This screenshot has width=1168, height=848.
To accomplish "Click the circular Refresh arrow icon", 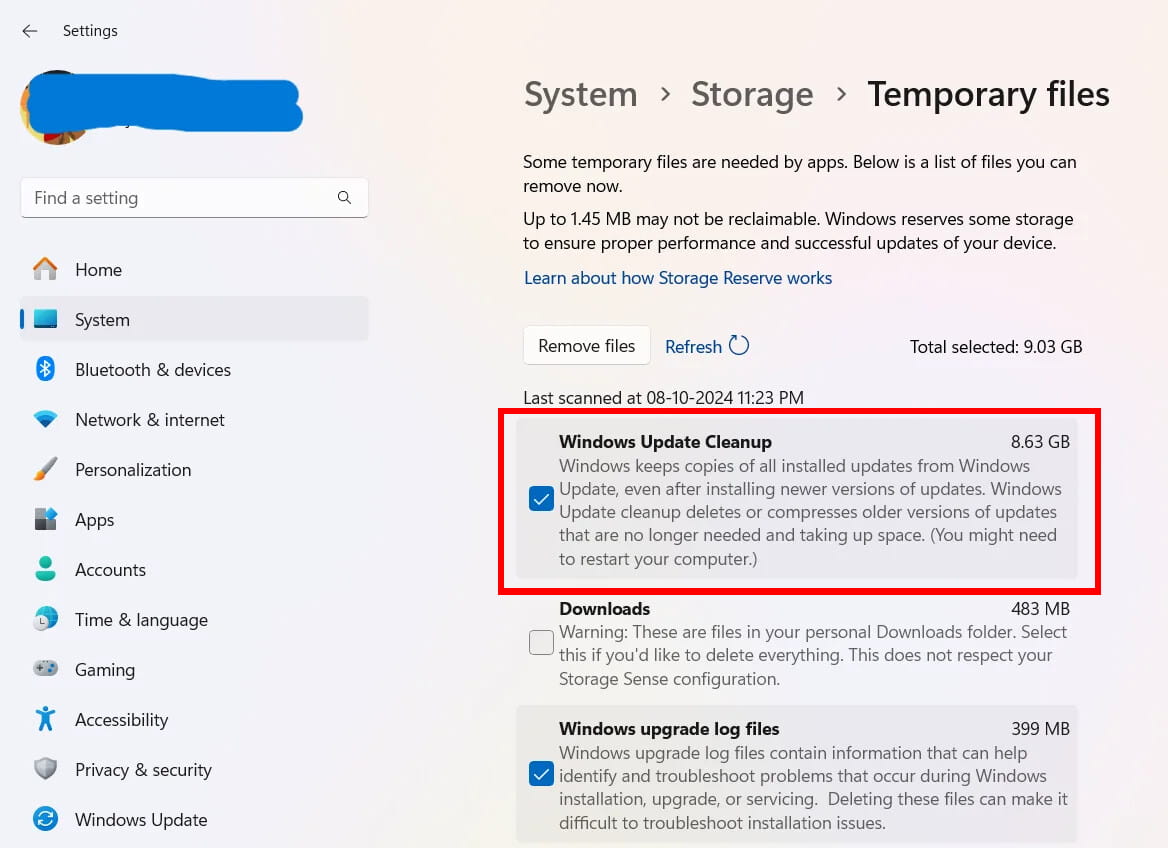I will tap(739, 346).
